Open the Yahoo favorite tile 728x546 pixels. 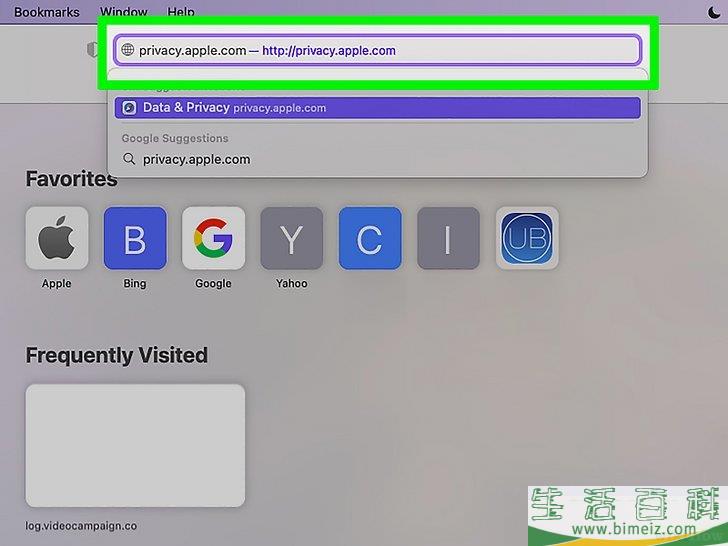[x=292, y=238]
